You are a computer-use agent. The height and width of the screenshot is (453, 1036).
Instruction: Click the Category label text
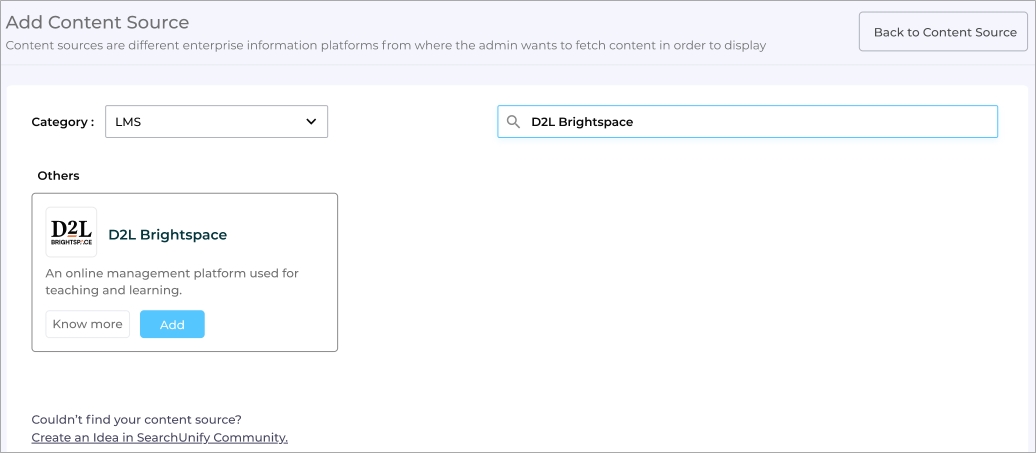62,122
